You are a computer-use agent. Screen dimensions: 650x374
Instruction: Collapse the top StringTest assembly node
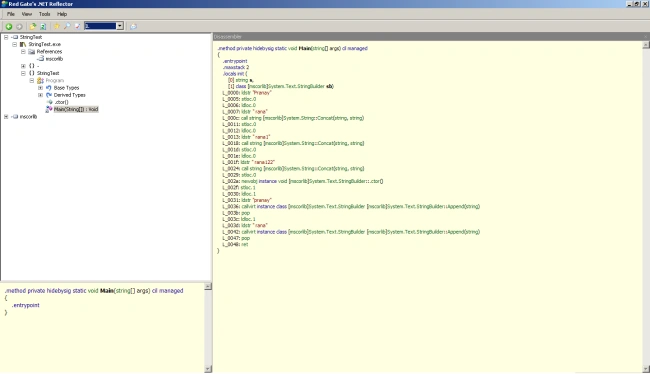click(x=6, y=37)
